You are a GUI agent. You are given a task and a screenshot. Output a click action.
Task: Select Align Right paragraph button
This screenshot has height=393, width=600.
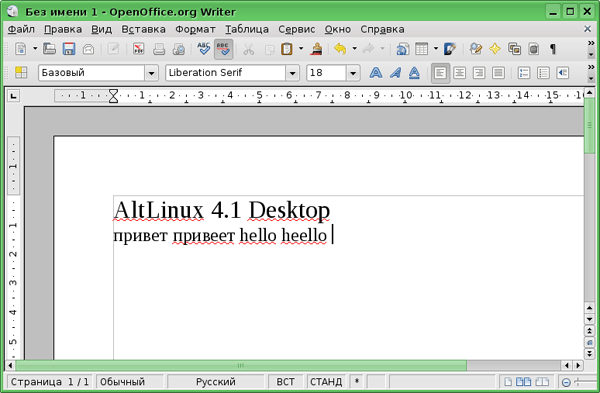479,73
